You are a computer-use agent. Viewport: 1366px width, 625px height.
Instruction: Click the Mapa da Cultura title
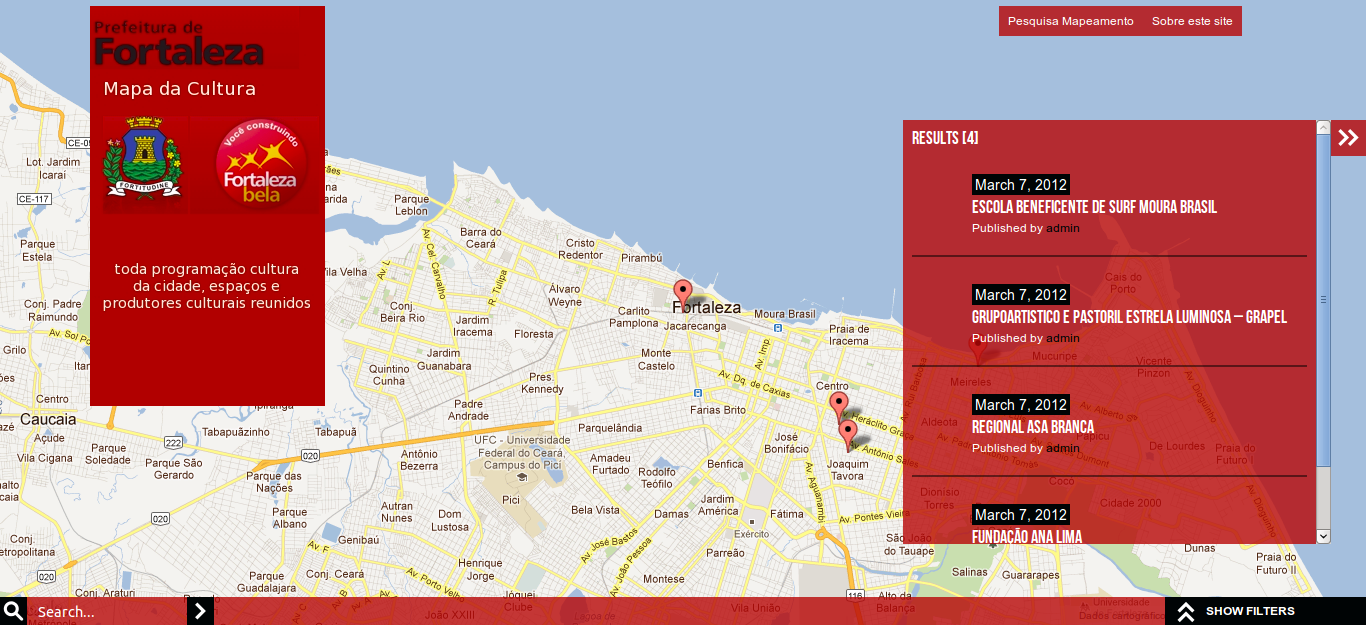coord(180,89)
